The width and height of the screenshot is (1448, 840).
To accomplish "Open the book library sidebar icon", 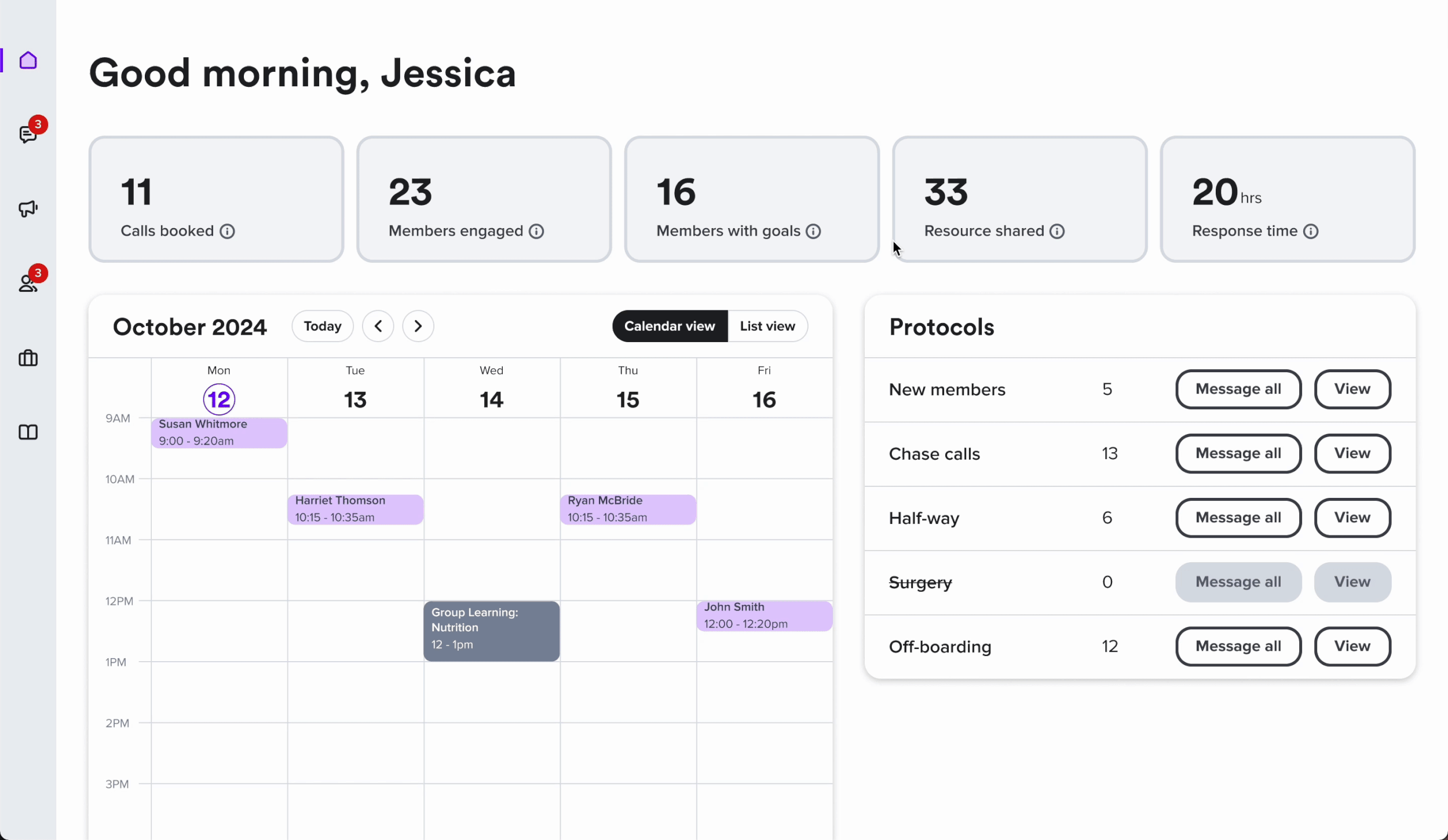I will (x=28, y=432).
